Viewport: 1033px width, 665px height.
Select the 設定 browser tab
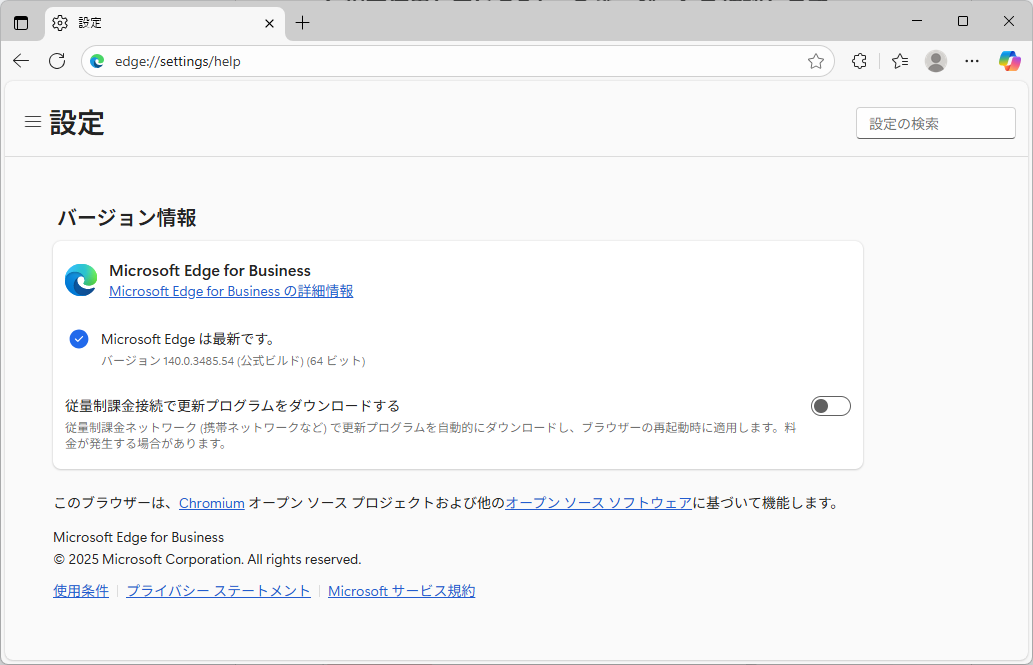click(x=165, y=24)
